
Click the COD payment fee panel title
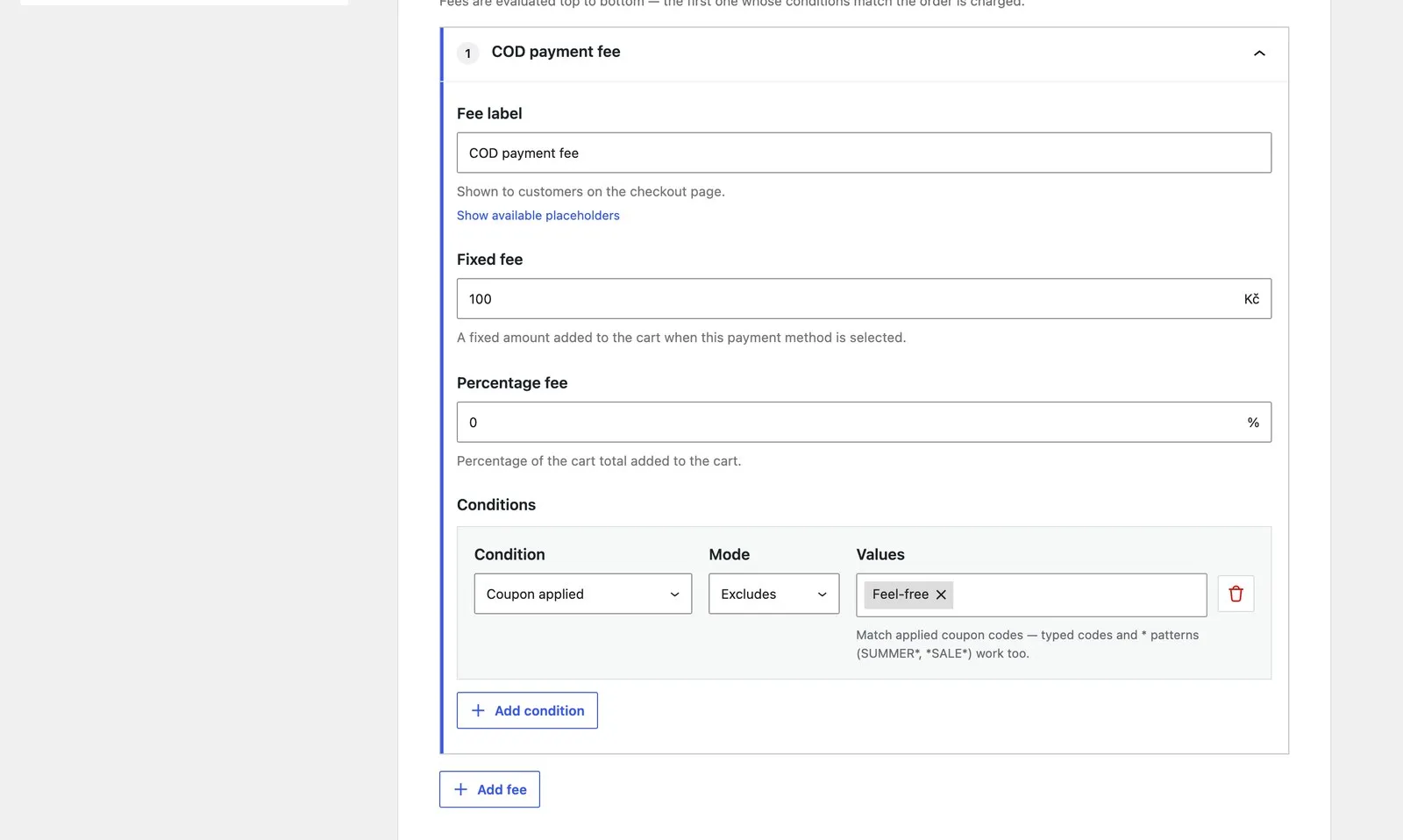point(556,52)
